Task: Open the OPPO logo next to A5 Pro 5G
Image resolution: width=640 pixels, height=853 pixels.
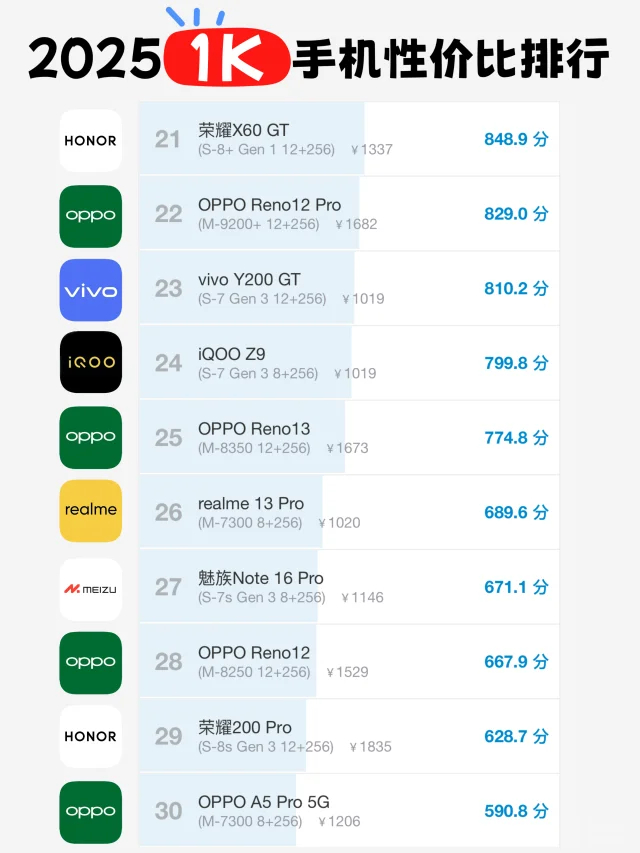Action: 90,812
